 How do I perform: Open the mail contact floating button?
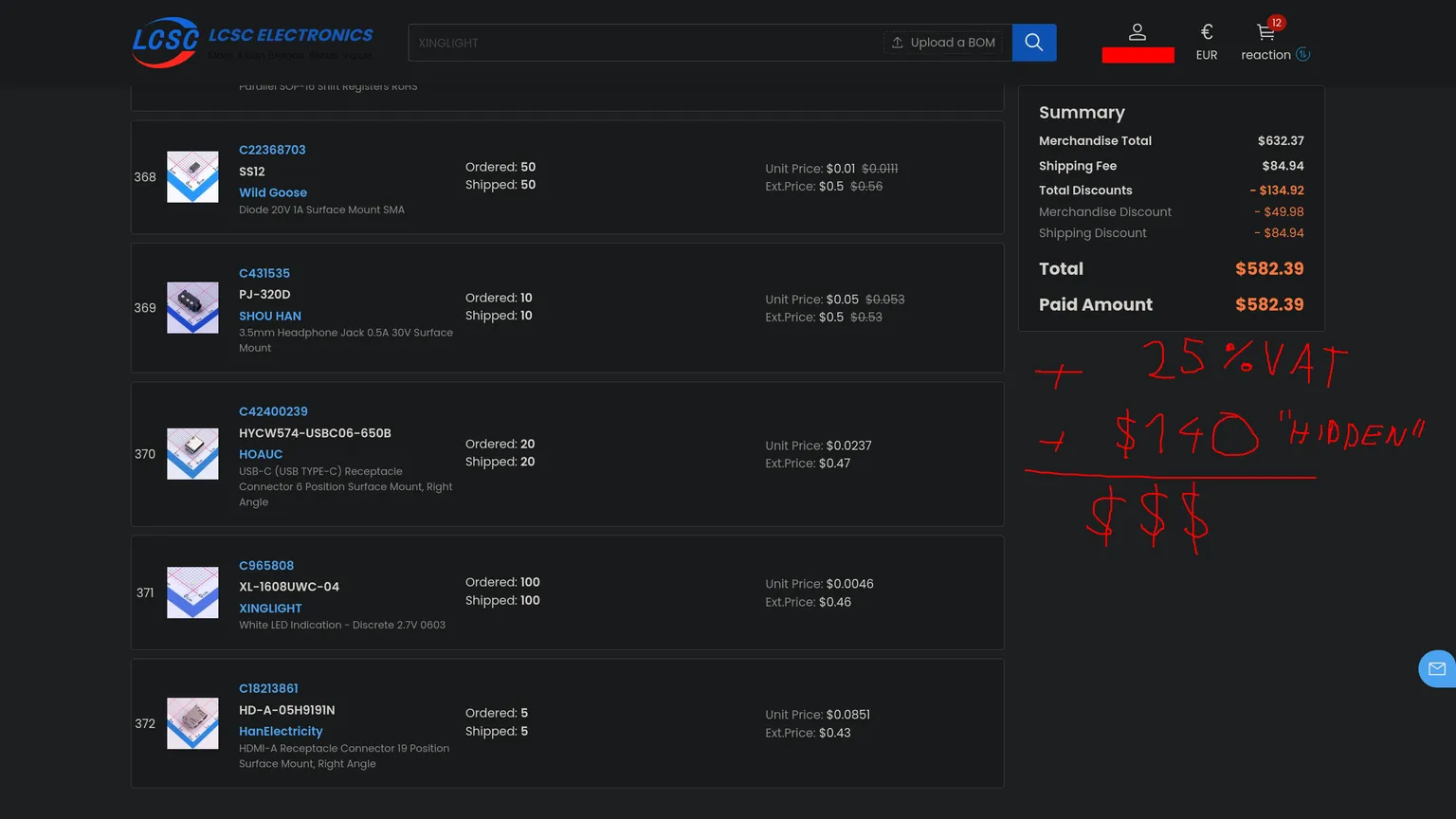click(1437, 668)
